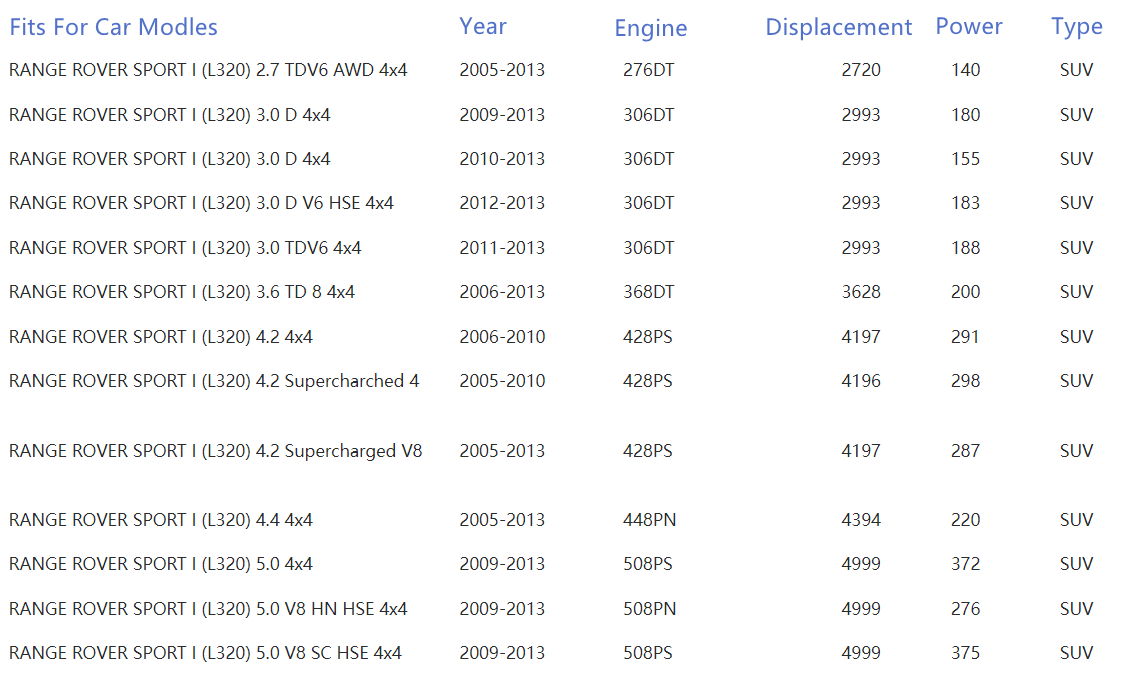Click the Power column header
This screenshot has width=1130, height=683.
[968, 27]
